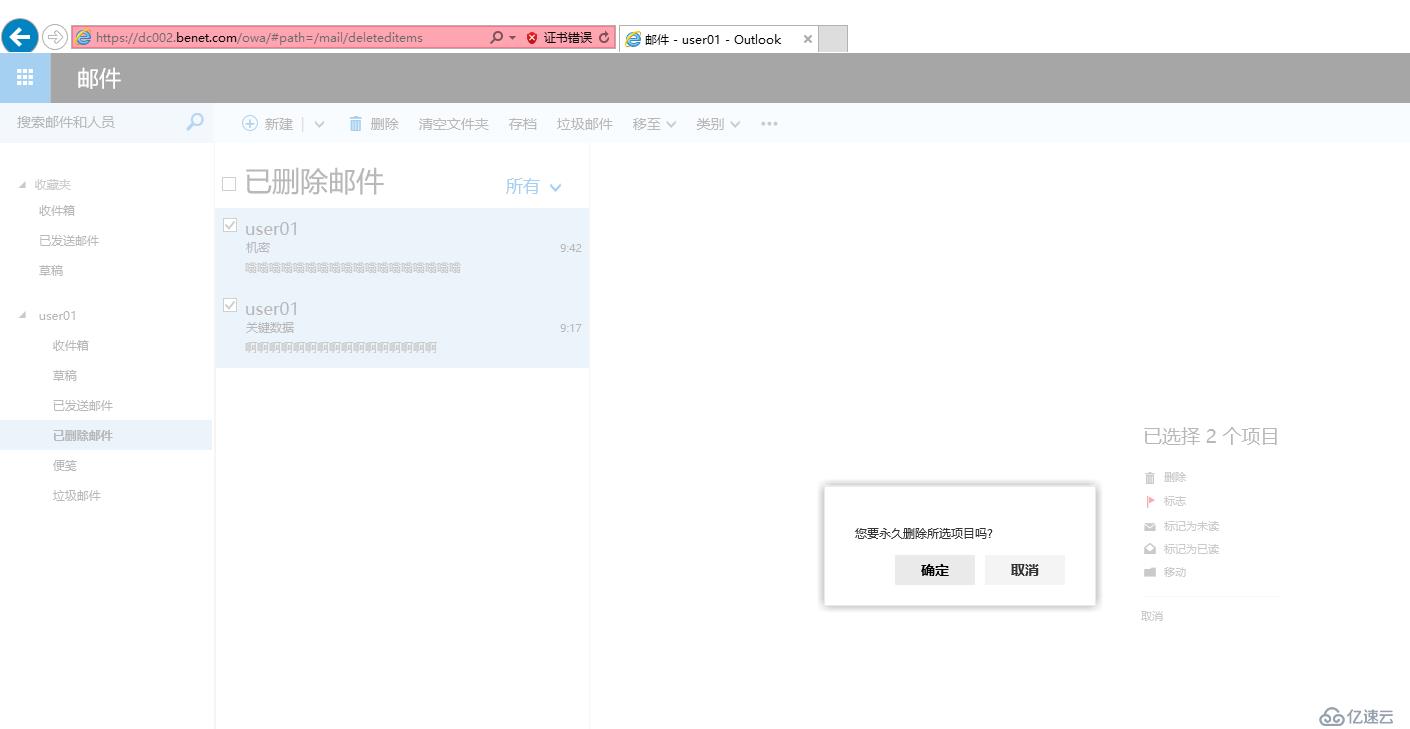Toggle the select-all checkbox beside 已删除邮件

coord(229,184)
